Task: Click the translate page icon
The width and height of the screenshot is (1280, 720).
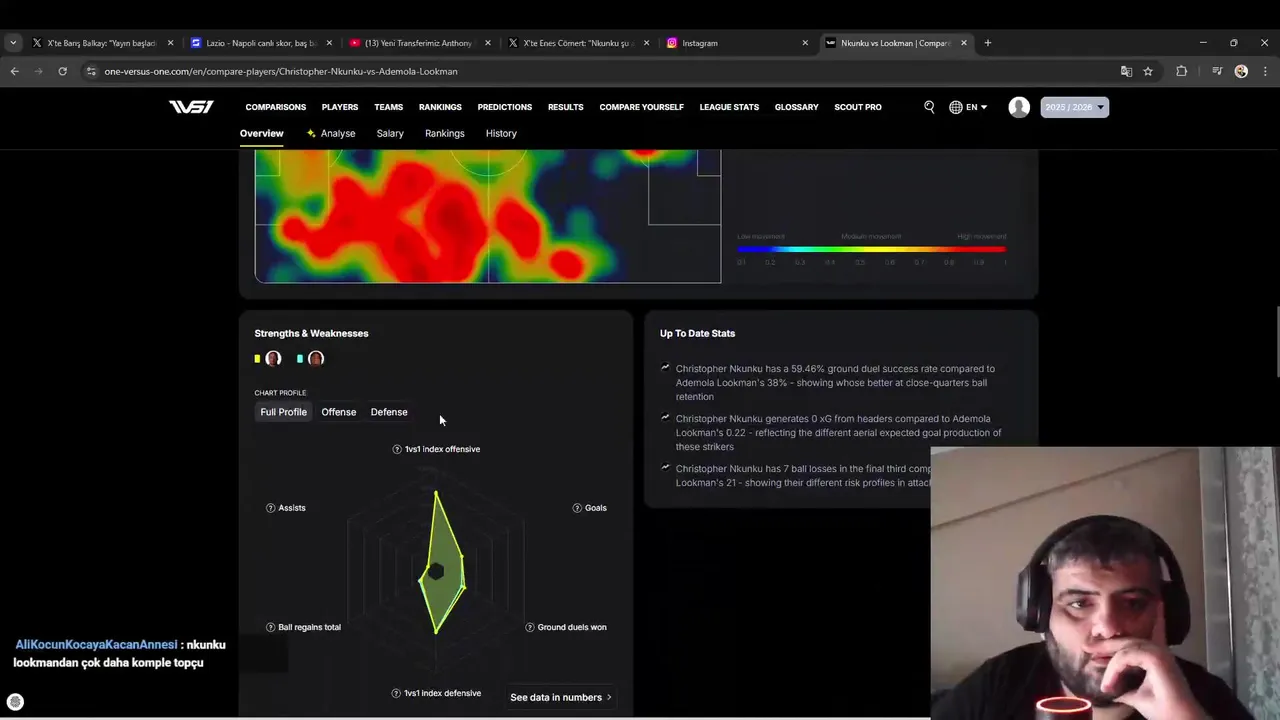Action: click(x=1126, y=71)
